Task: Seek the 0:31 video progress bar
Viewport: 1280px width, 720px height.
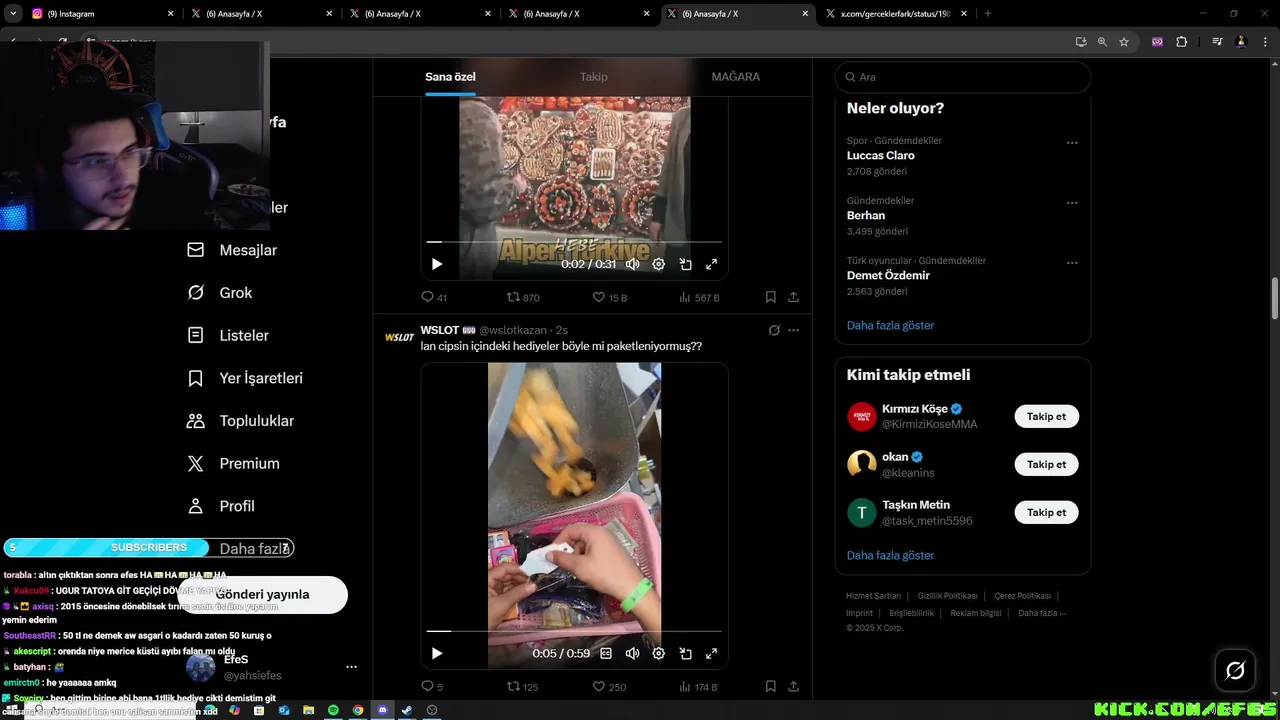Action: pyautogui.click(x=574, y=242)
